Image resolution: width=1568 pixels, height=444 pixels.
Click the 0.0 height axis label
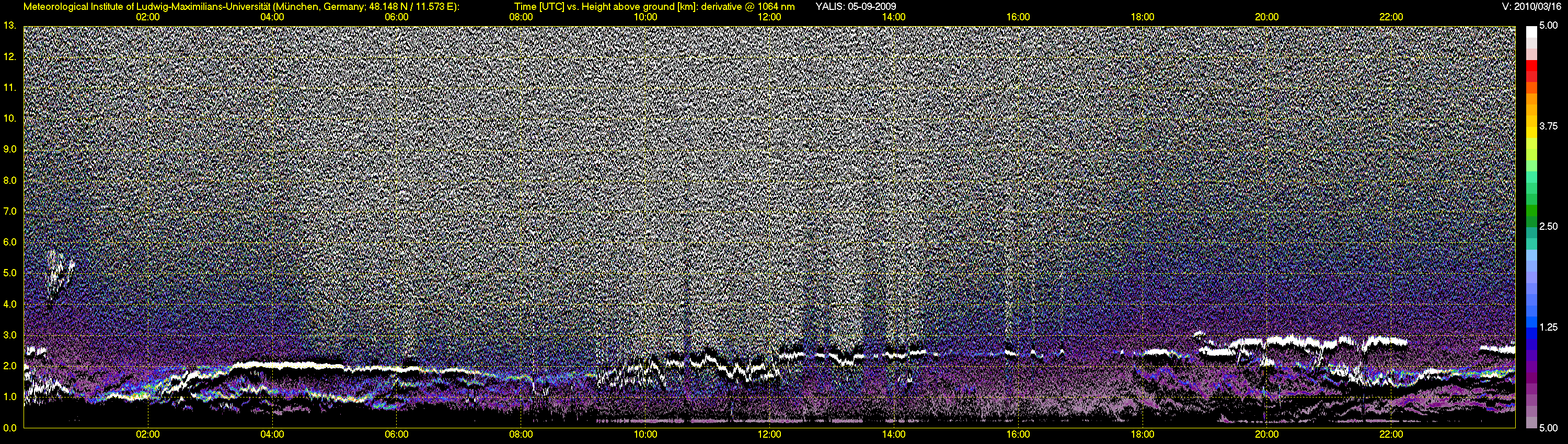[x=9, y=428]
